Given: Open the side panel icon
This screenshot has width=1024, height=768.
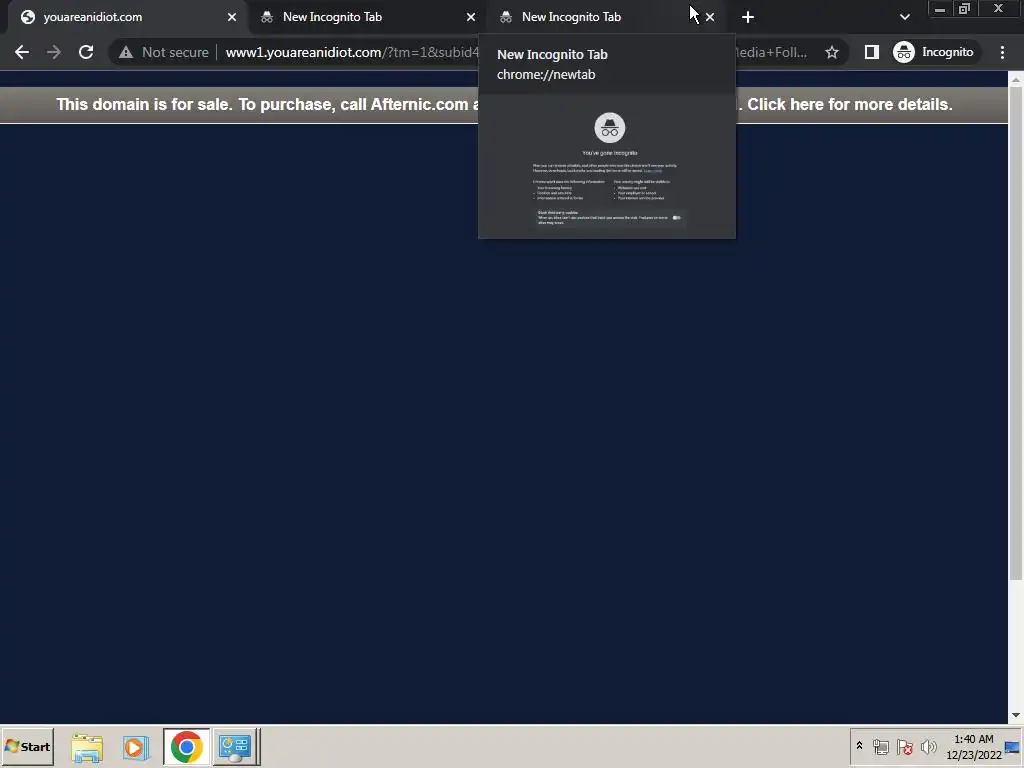Looking at the screenshot, I should point(871,52).
